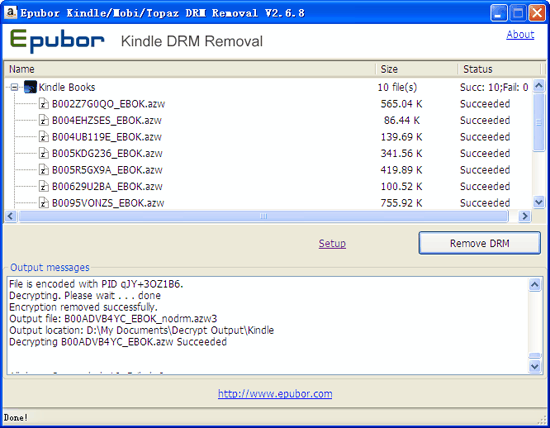Sort list by Name column header
Viewport: 550px width, 428px height.
(189, 69)
